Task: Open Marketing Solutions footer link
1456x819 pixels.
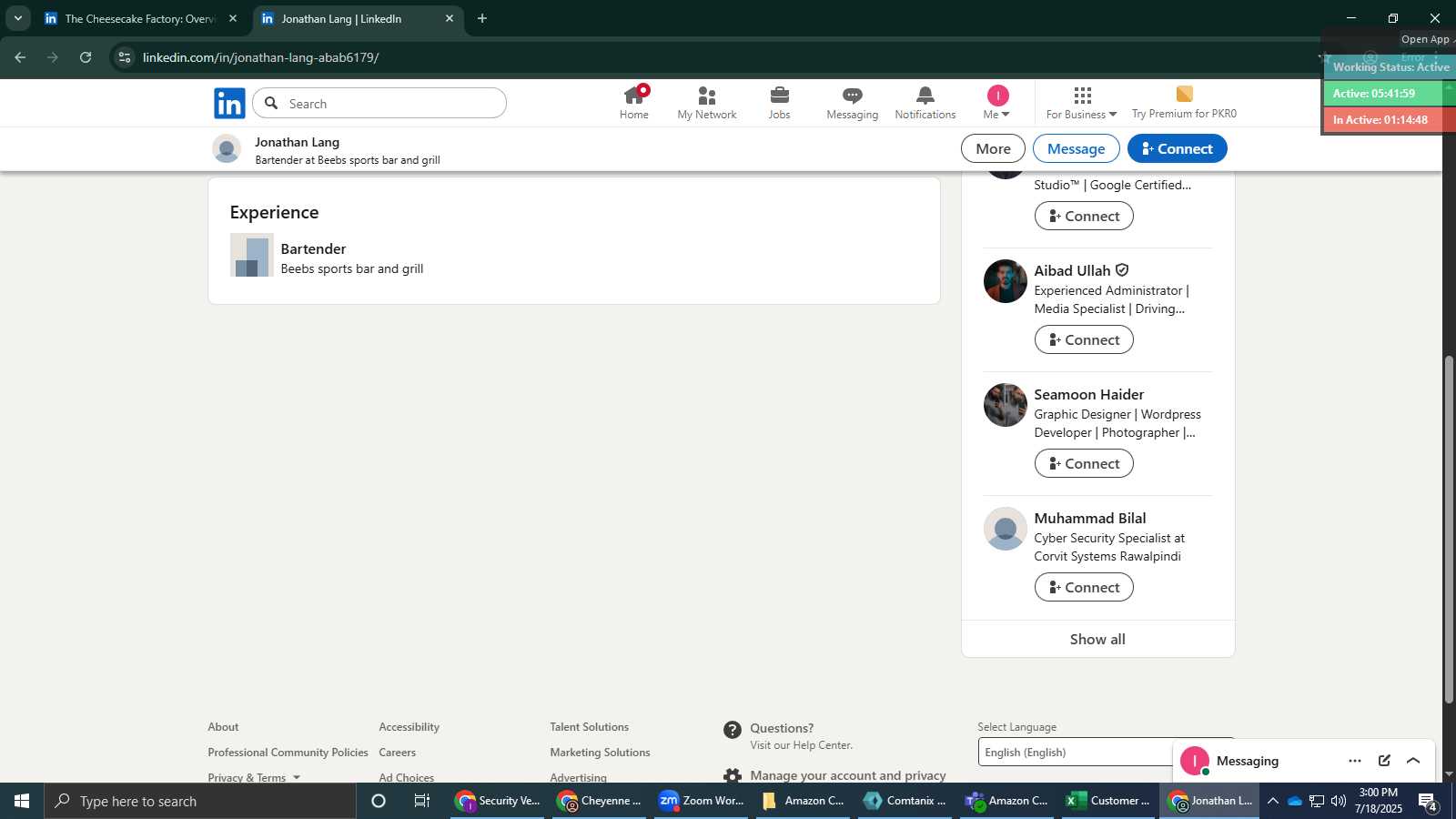Action: tap(600, 752)
